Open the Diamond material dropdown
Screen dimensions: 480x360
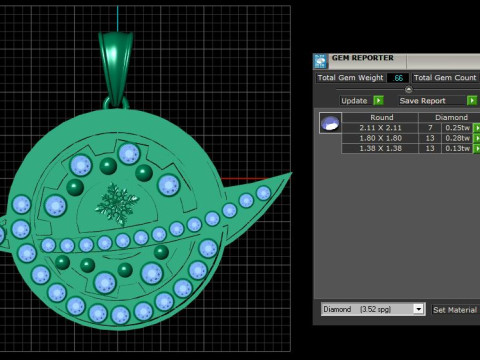(x=419, y=309)
